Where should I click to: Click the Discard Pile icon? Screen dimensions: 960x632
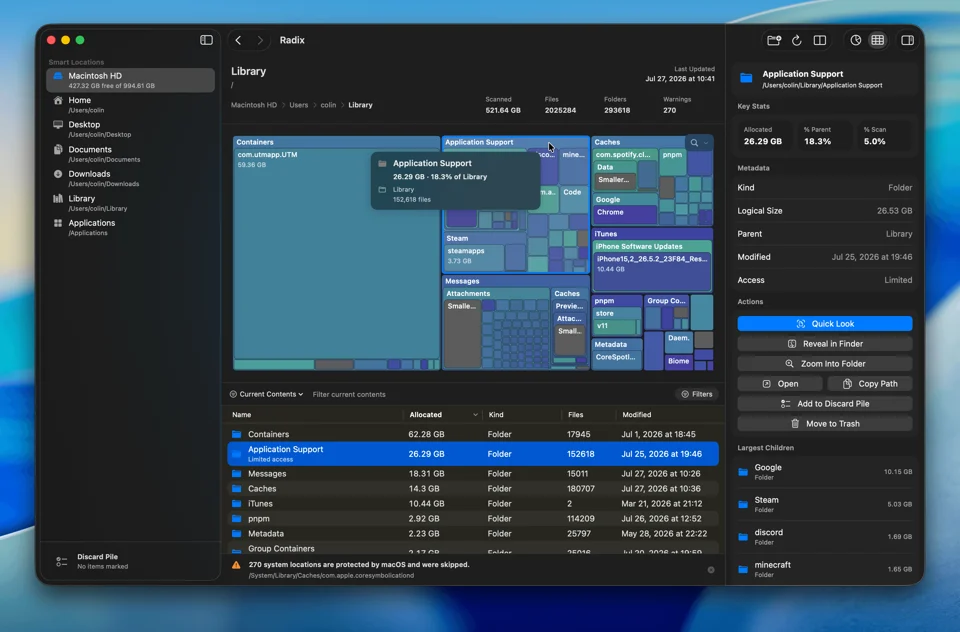[61, 562]
